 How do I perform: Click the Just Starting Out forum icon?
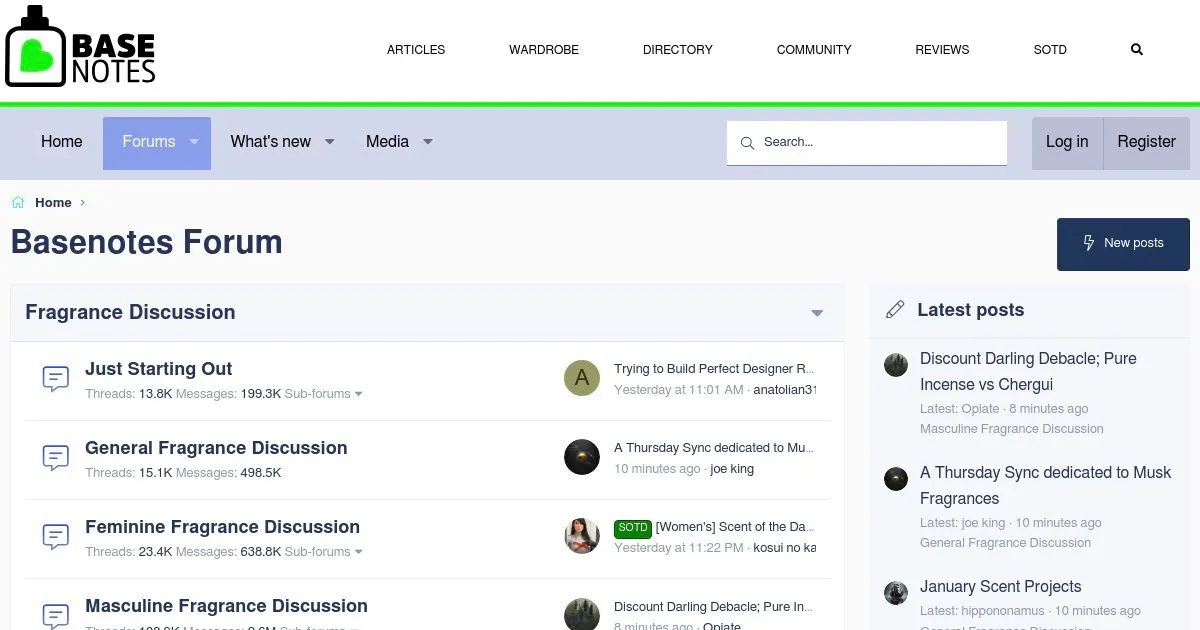56,379
